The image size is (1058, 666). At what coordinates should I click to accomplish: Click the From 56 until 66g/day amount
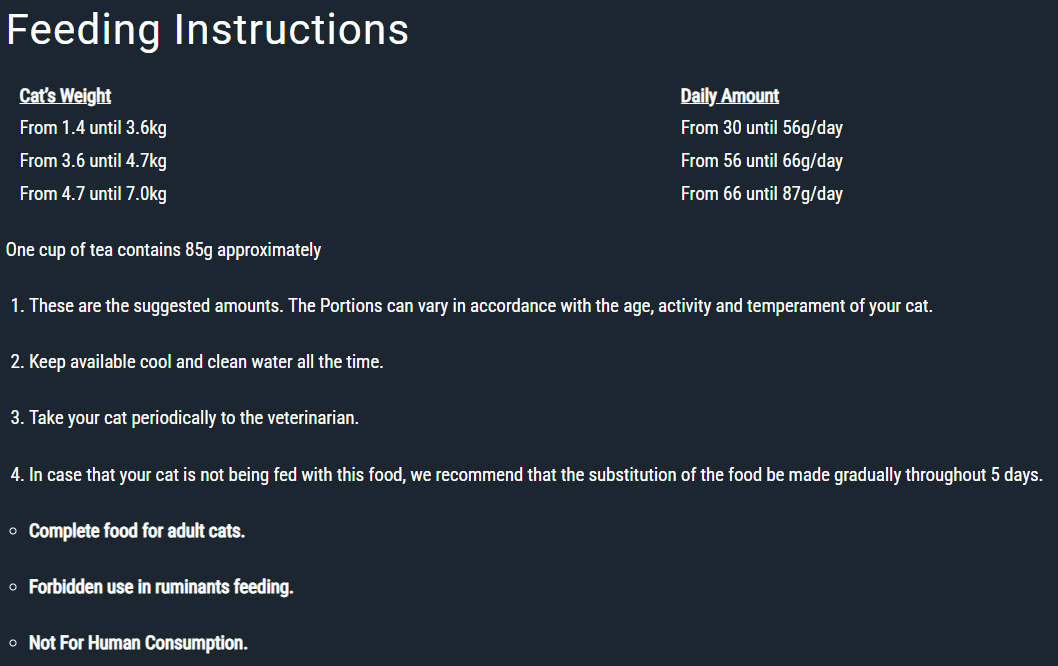762,161
